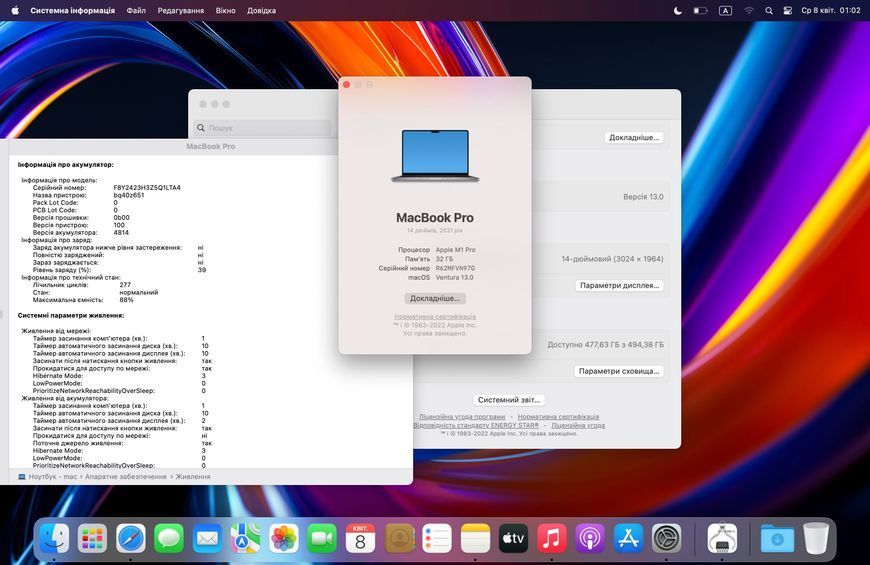This screenshot has height=565, width=870.
Task: Launch Safari from the Dock
Action: click(x=131, y=538)
